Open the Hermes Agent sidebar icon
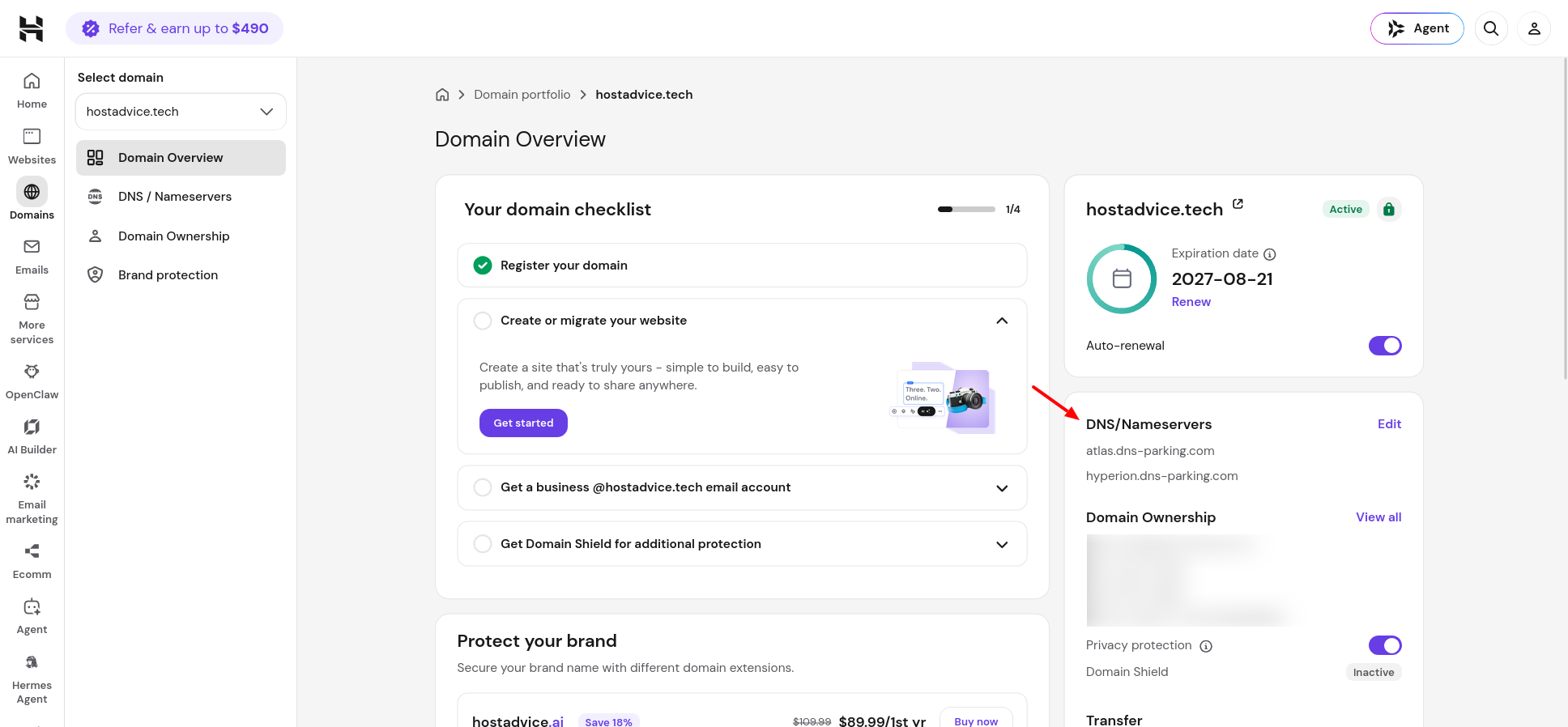 (32, 662)
